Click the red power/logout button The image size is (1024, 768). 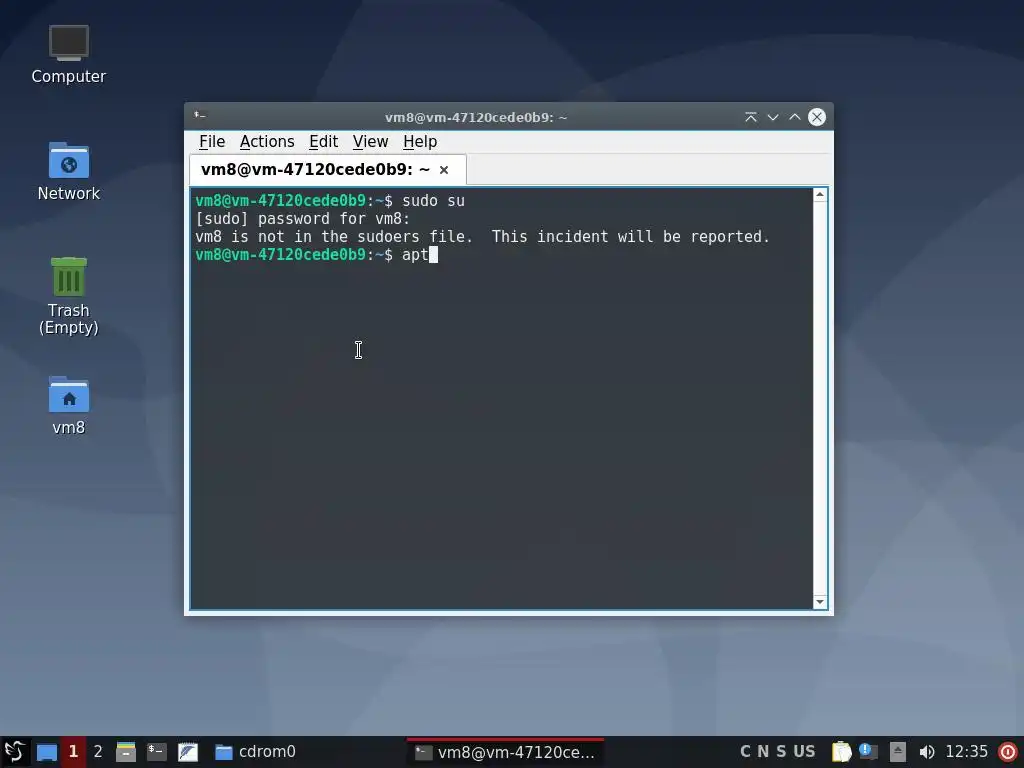click(x=1008, y=752)
